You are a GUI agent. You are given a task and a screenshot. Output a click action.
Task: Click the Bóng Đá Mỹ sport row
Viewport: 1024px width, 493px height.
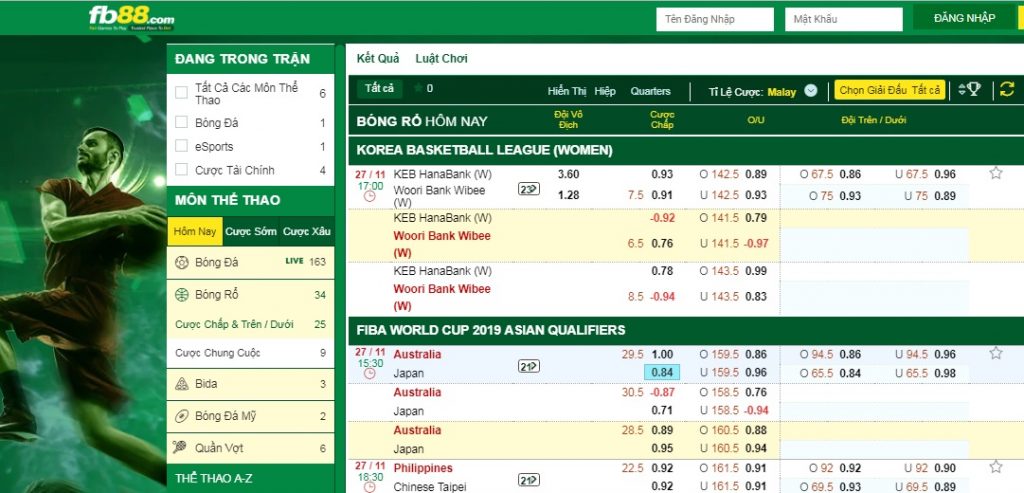pyautogui.click(x=250, y=416)
